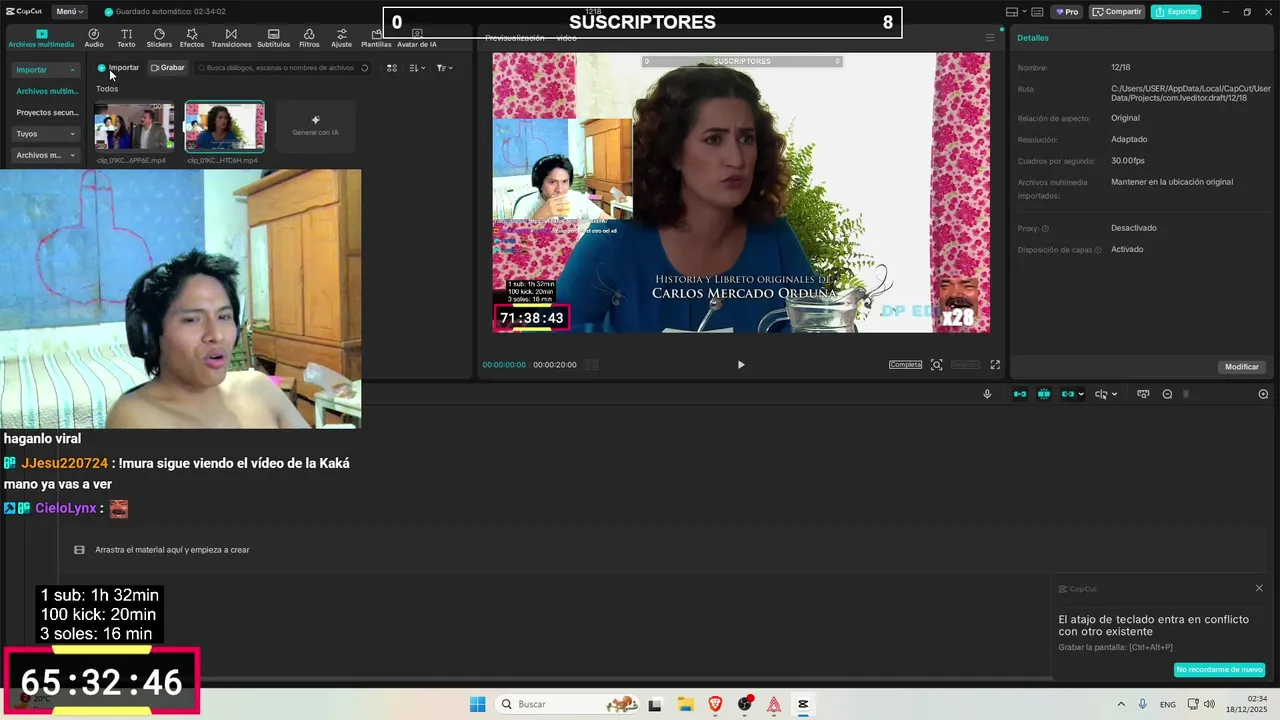The height and width of the screenshot is (720, 1280).
Task: Select Proyectos secun... in the sidebar
Action: point(46,113)
